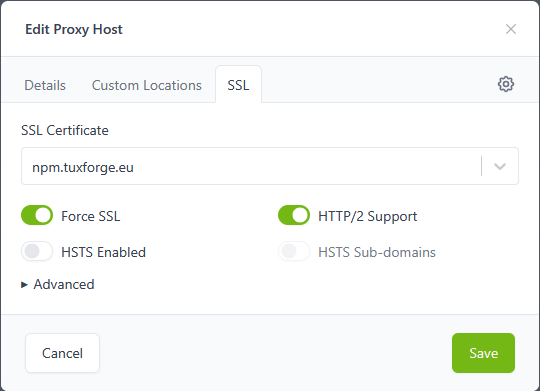Click the HTTP/2 Support label

pyautogui.click(x=367, y=216)
